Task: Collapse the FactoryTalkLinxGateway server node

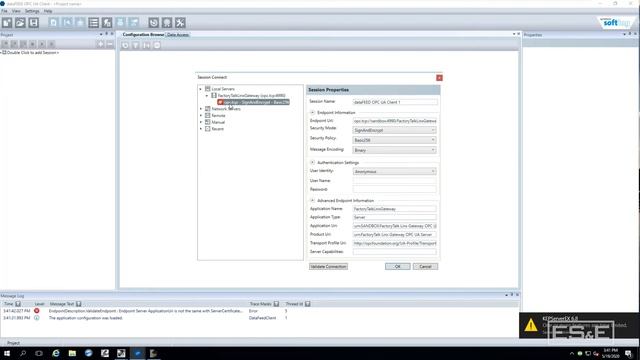Action: coord(207,96)
